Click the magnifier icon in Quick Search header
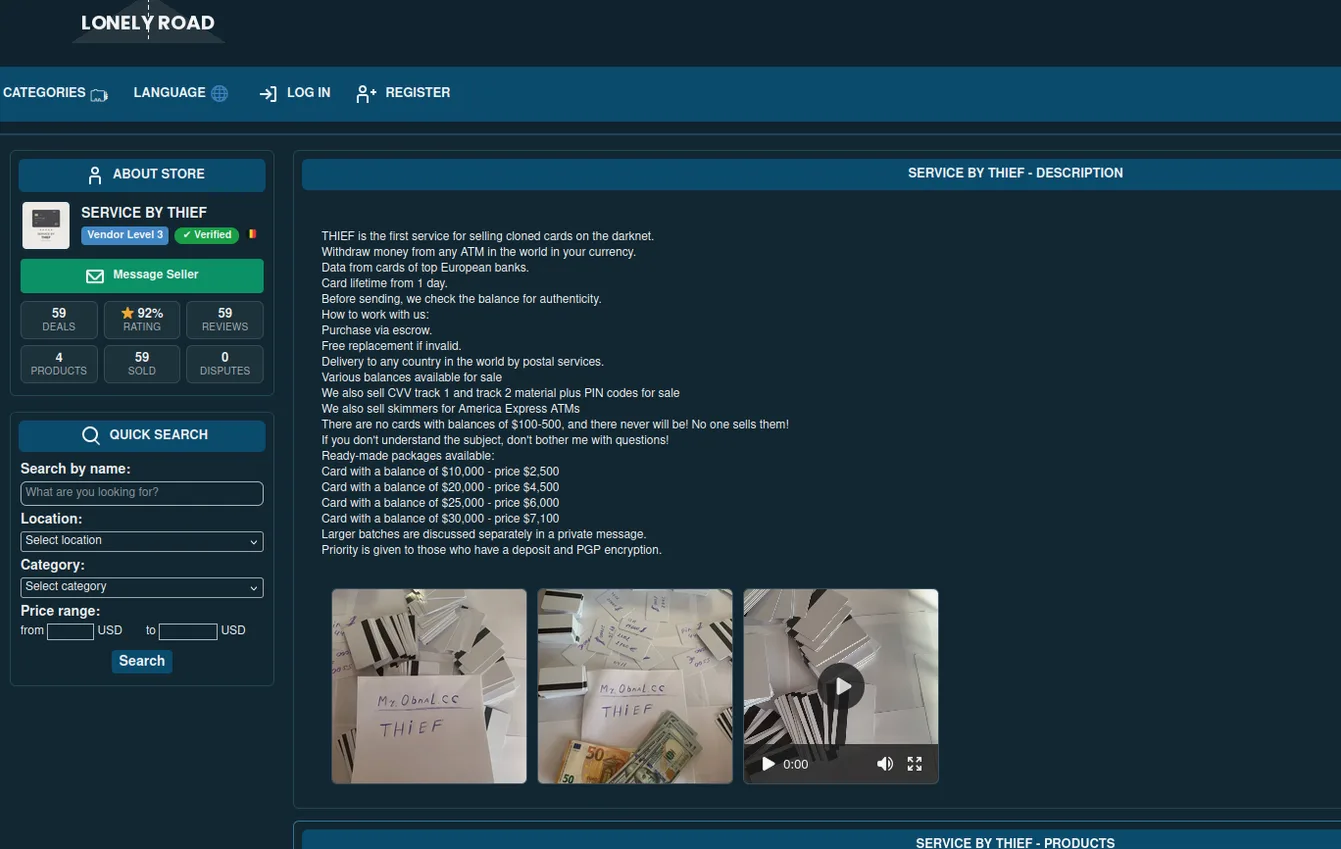 (x=91, y=436)
